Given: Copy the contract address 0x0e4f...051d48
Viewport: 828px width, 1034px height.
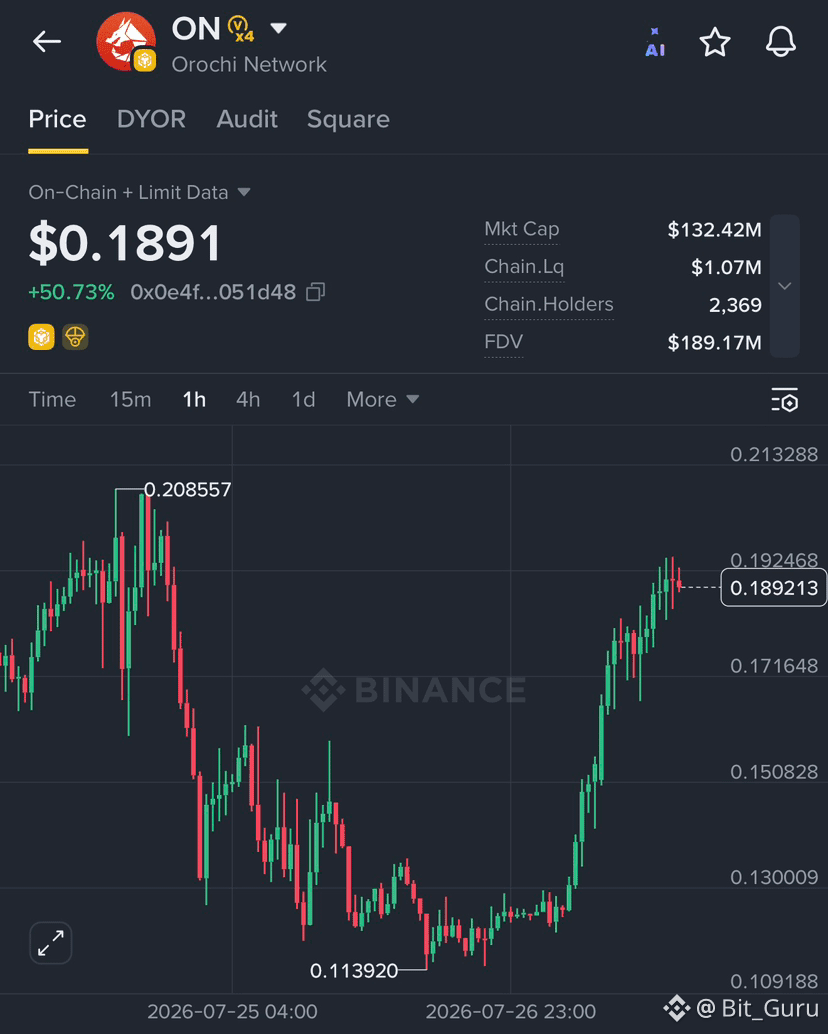Looking at the screenshot, I should (x=316, y=292).
